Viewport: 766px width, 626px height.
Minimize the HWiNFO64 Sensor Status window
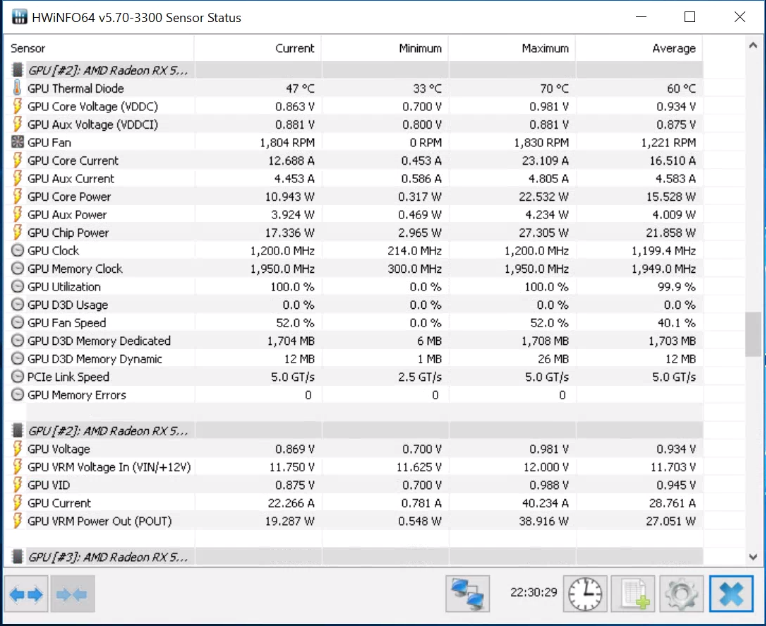coord(641,17)
